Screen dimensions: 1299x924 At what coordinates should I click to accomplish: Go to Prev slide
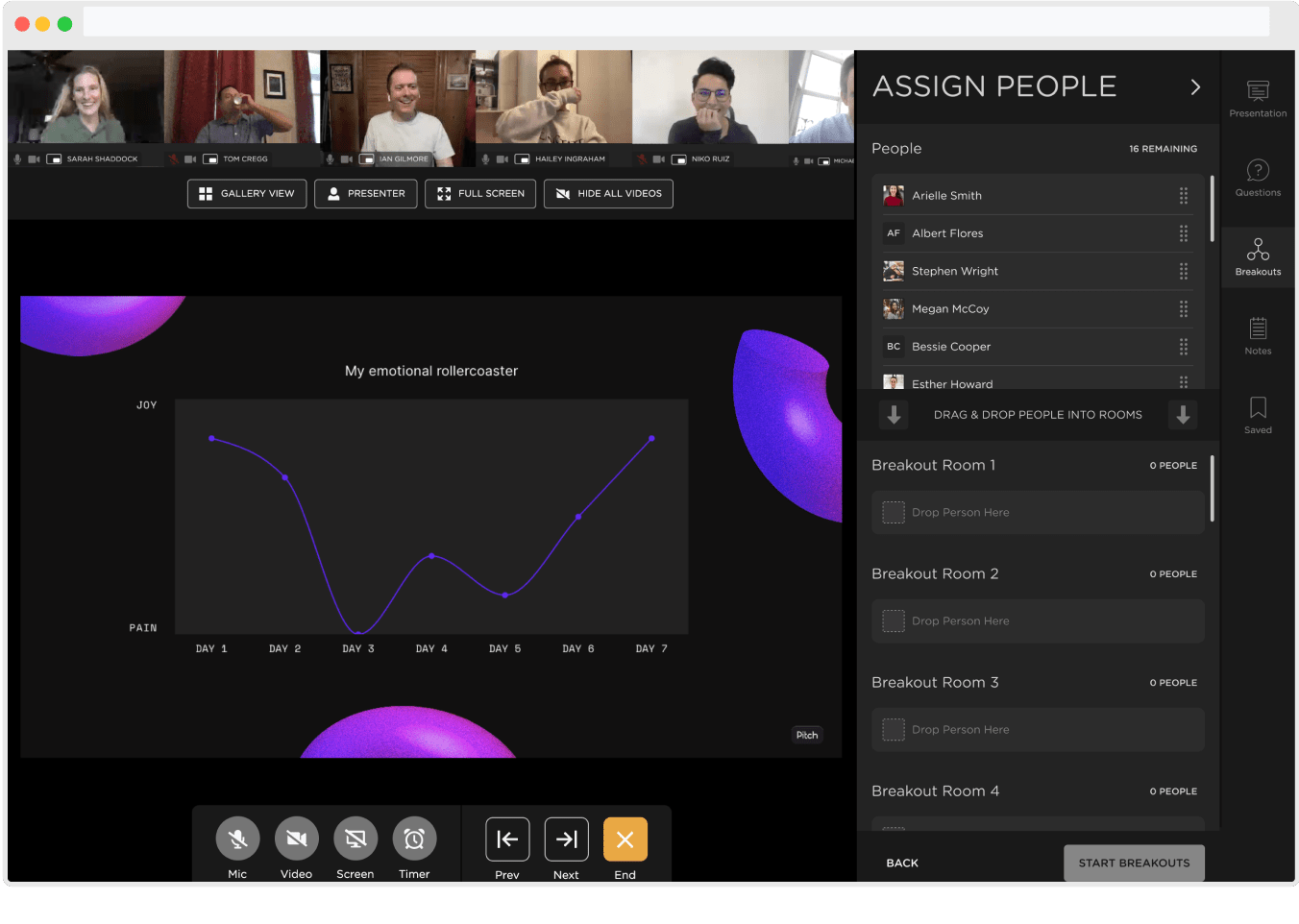[x=507, y=839]
